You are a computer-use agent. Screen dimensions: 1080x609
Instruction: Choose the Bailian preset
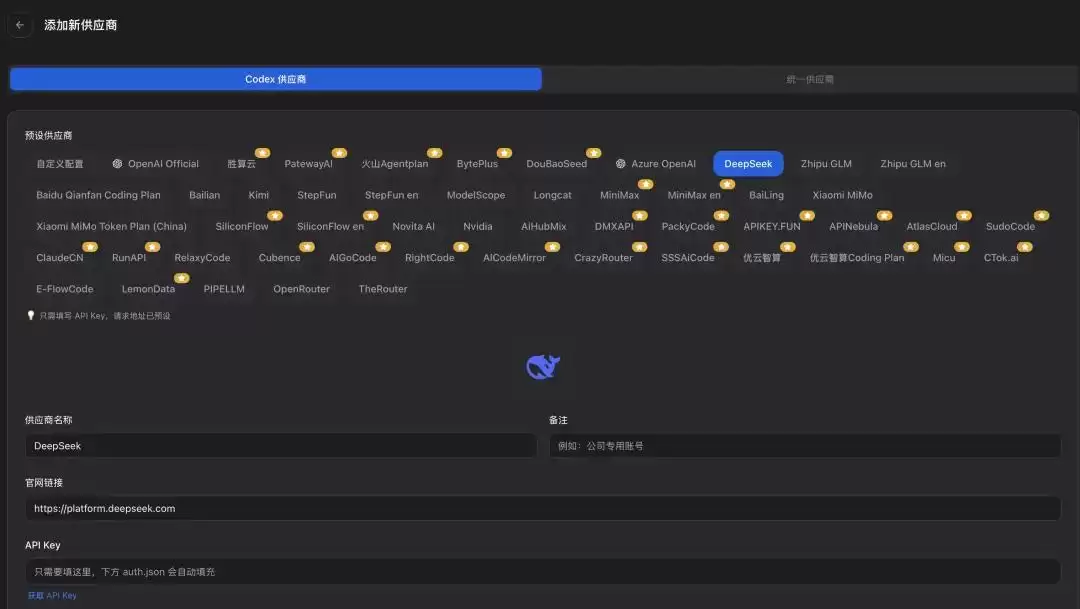[x=205, y=195]
